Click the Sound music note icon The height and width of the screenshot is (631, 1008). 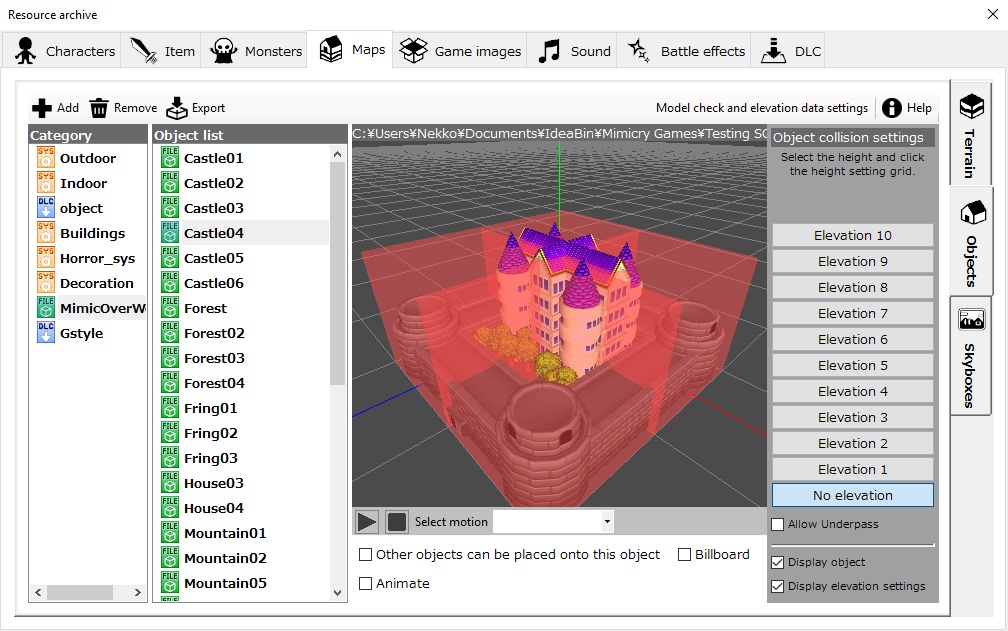tap(549, 51)
